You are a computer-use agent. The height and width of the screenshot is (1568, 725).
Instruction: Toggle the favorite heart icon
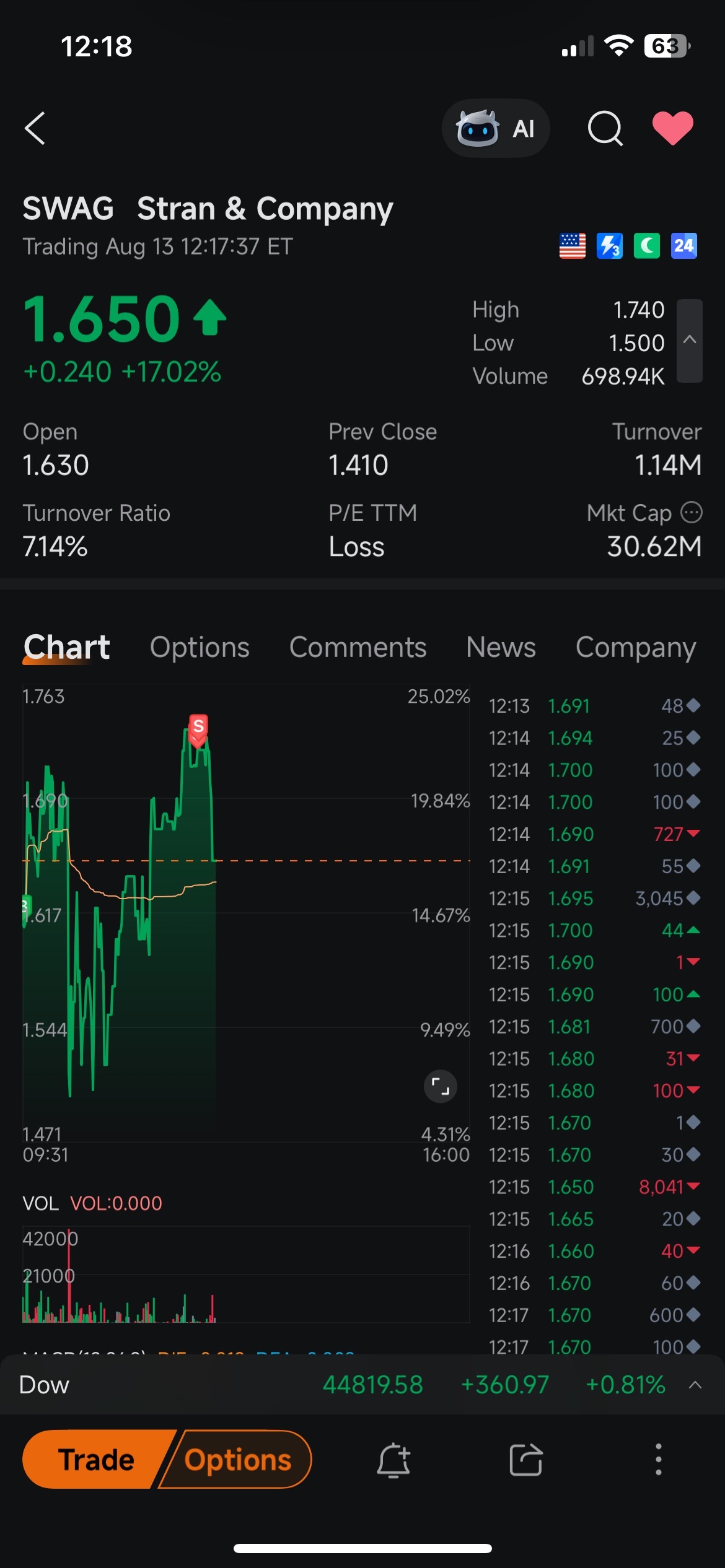[673, 128]
